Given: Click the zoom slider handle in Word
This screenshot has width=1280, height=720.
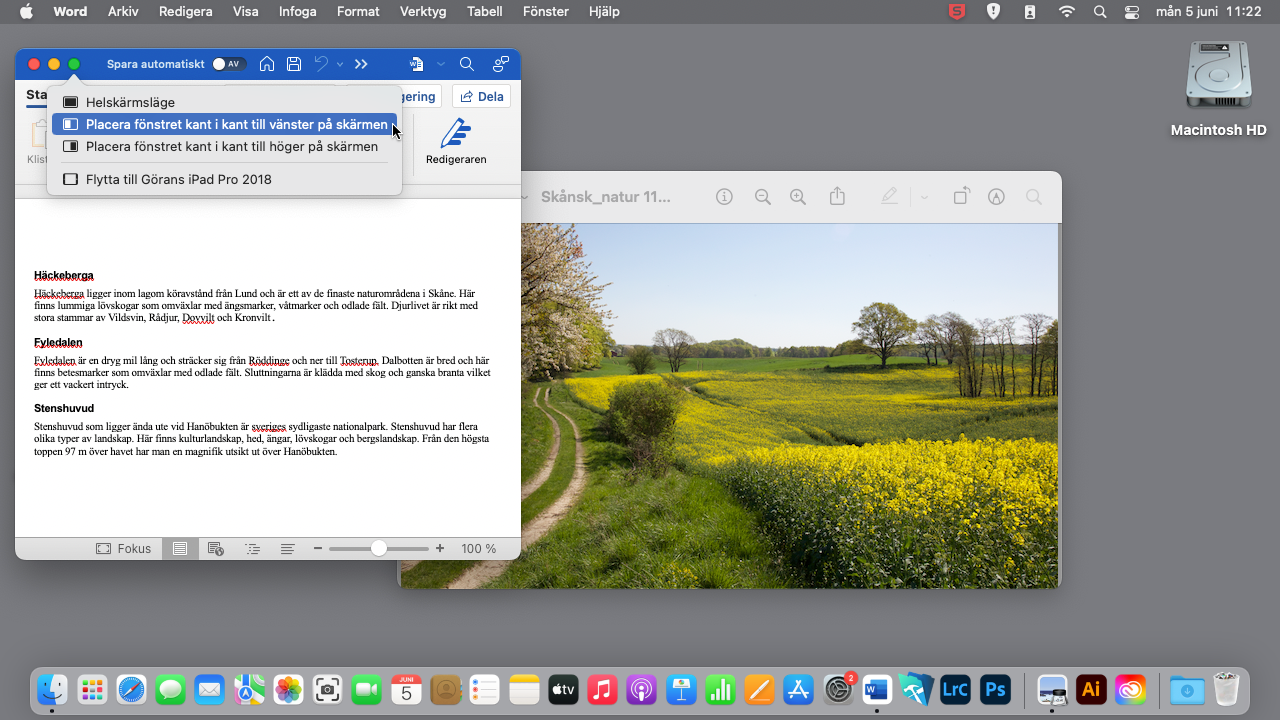Looking at the screenshot, I should tap(378, 549).
